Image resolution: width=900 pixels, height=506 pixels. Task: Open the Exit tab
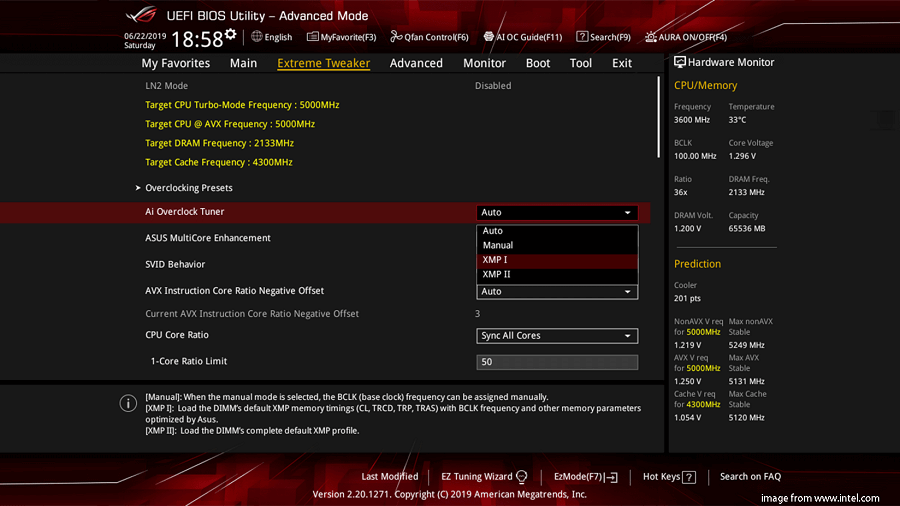tap(622, 63)
